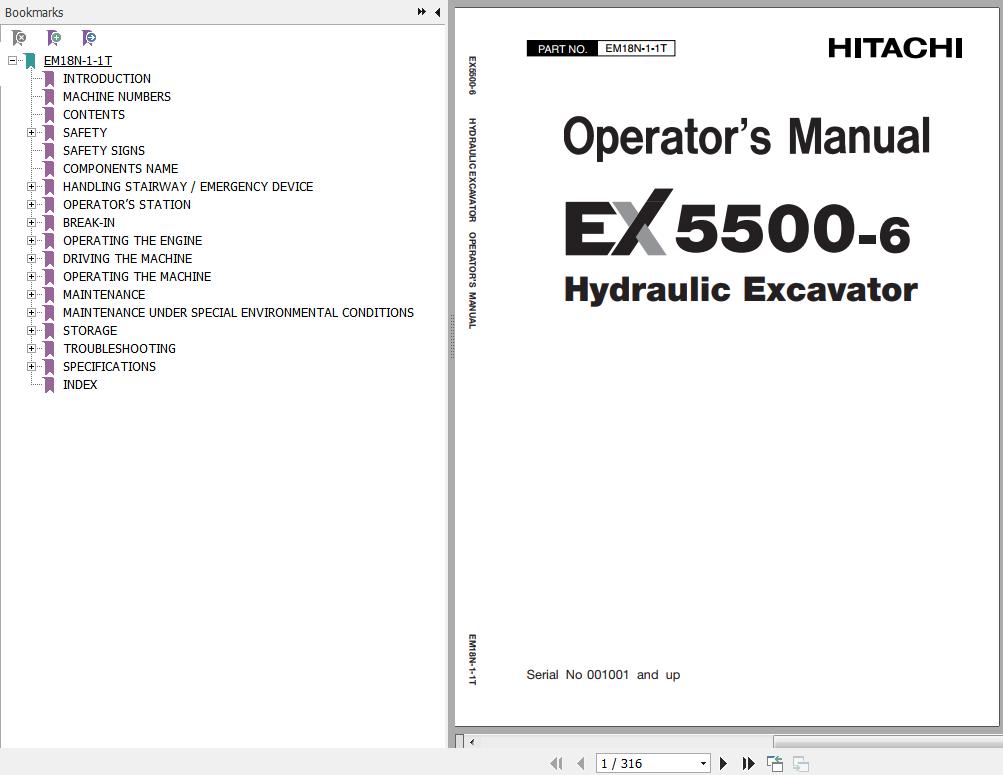Expand the BREAK-IN bookmark
The width and height of the screenshot is (1003, 775).
[x=31, y=223]
